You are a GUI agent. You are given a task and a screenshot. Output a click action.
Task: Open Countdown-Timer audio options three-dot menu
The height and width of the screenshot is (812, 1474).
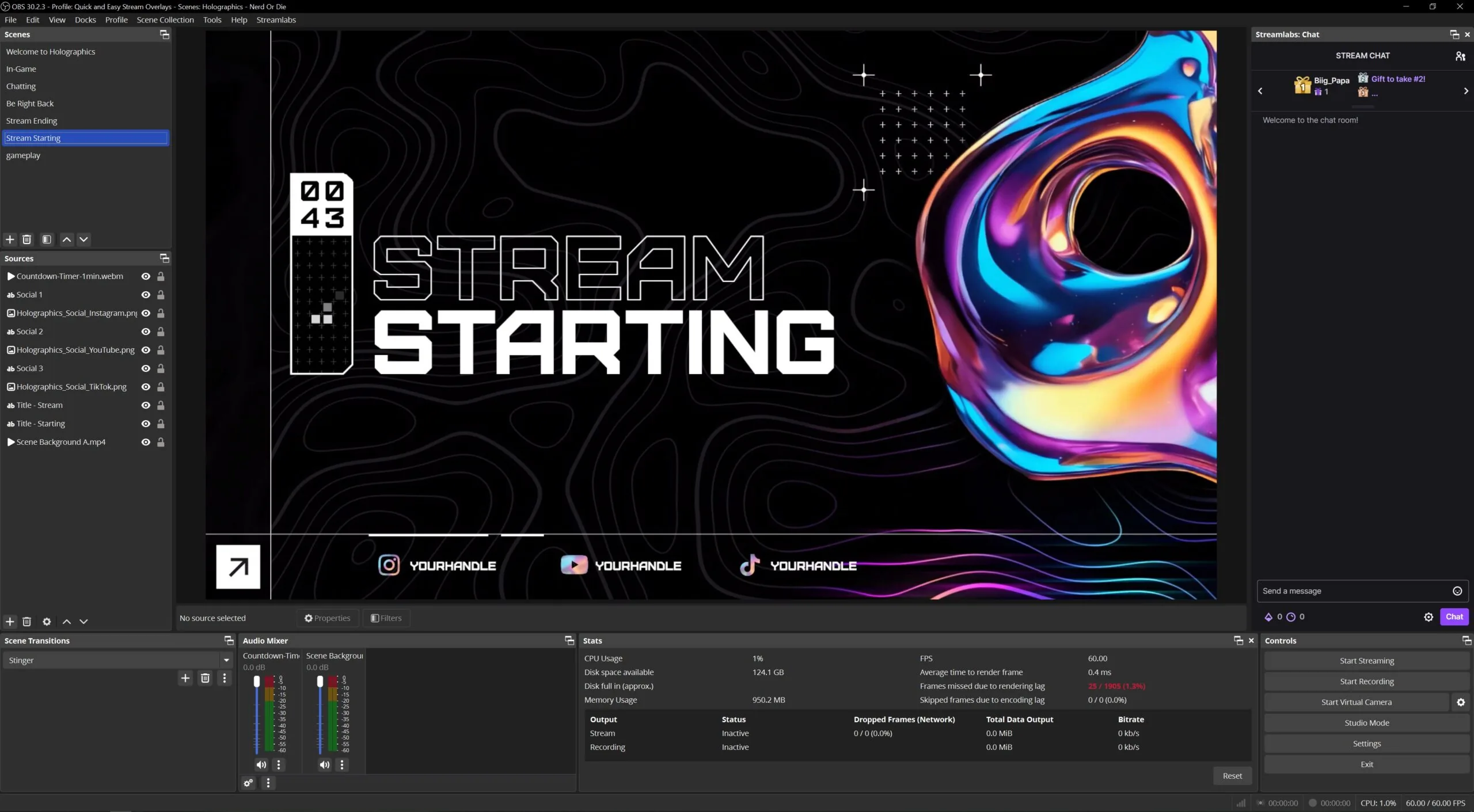279,765
